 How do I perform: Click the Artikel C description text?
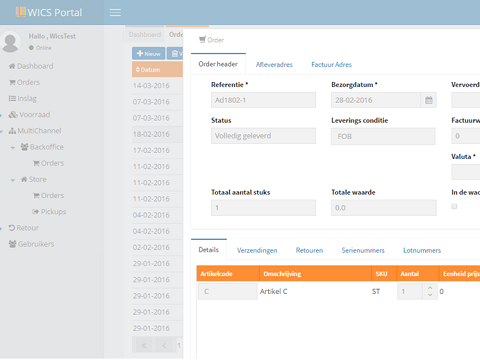coord(274,291)
